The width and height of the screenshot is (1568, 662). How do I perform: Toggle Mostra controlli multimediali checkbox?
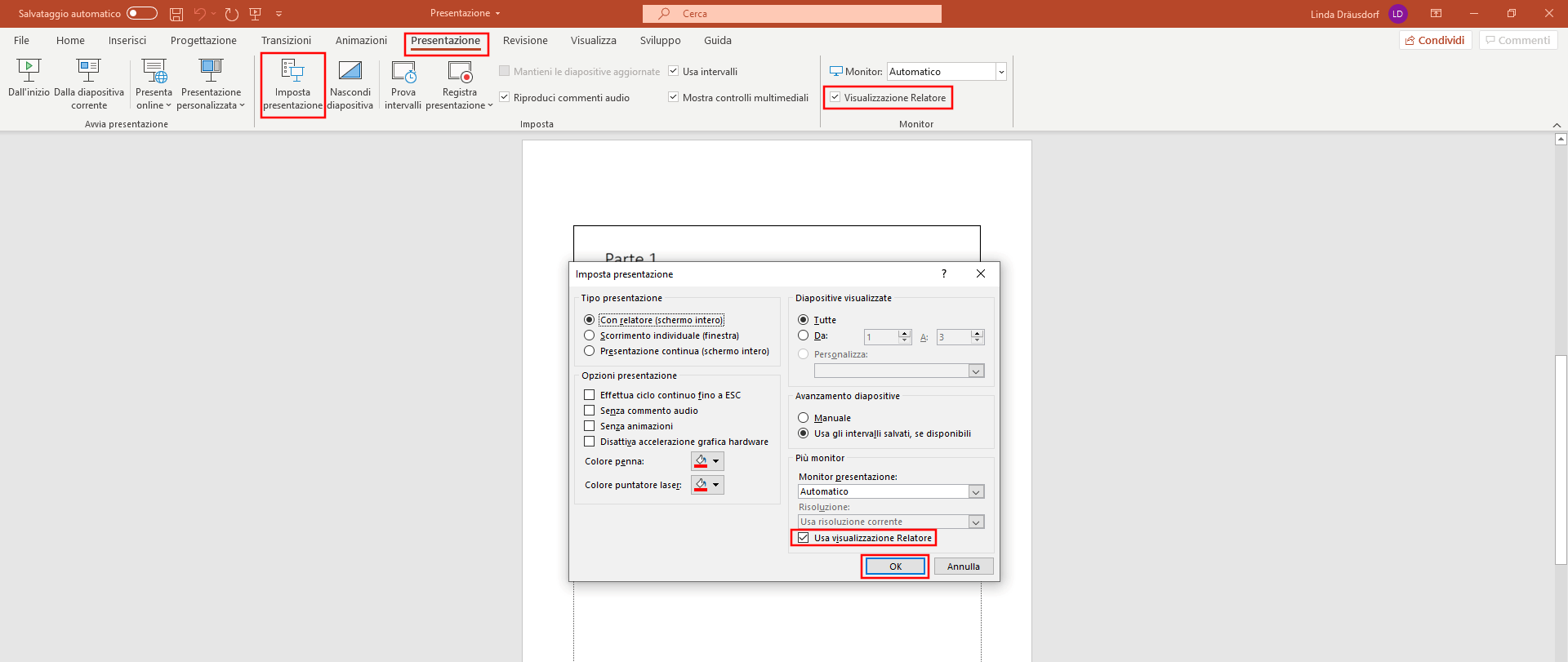pos(674,97)
